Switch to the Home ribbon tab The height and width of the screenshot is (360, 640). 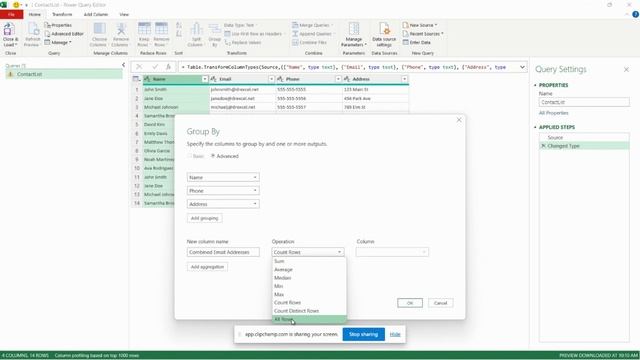point(35,14)
